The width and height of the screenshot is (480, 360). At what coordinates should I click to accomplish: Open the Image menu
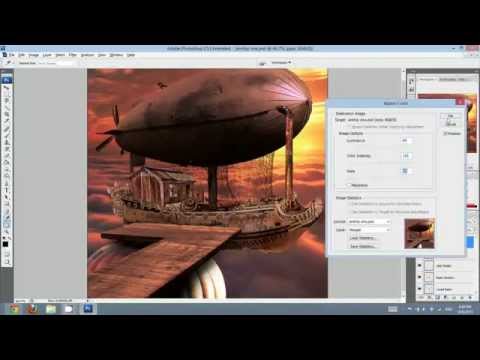click(x=34, y=55)
